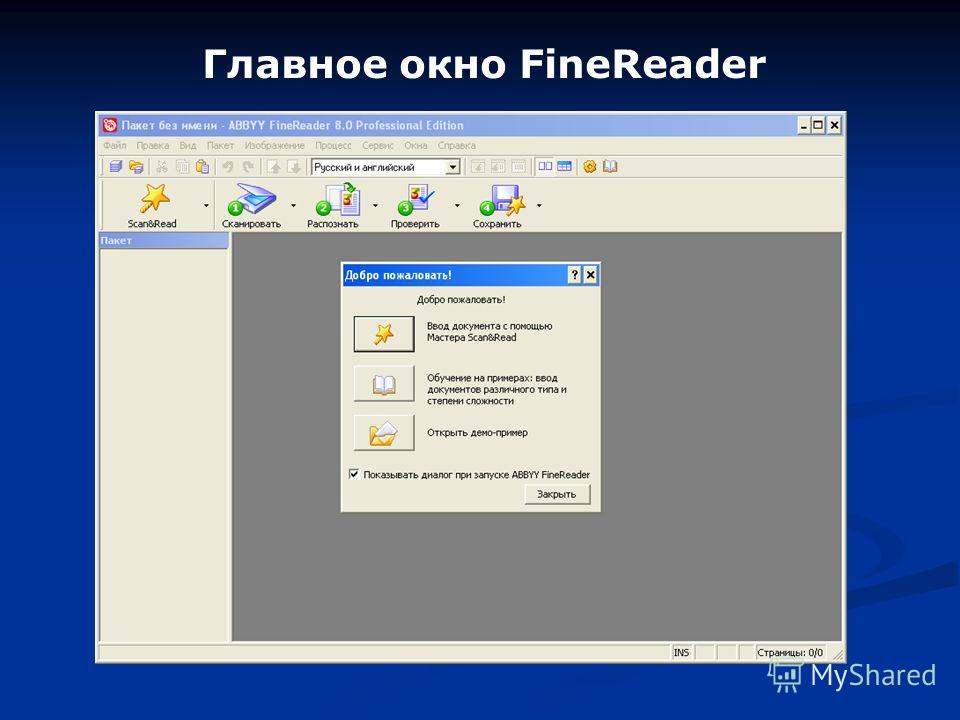
Task: Expand the arrow next to Сканировать
Action: [x=293, y=206]
